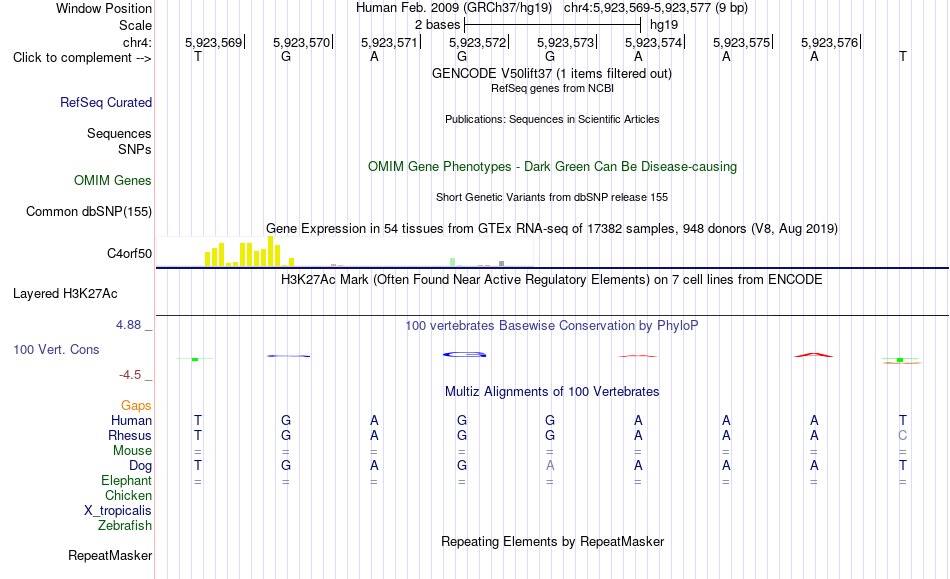
Task: Open the Layered H3K27Ac track label
Action: [x=65, y=294]
